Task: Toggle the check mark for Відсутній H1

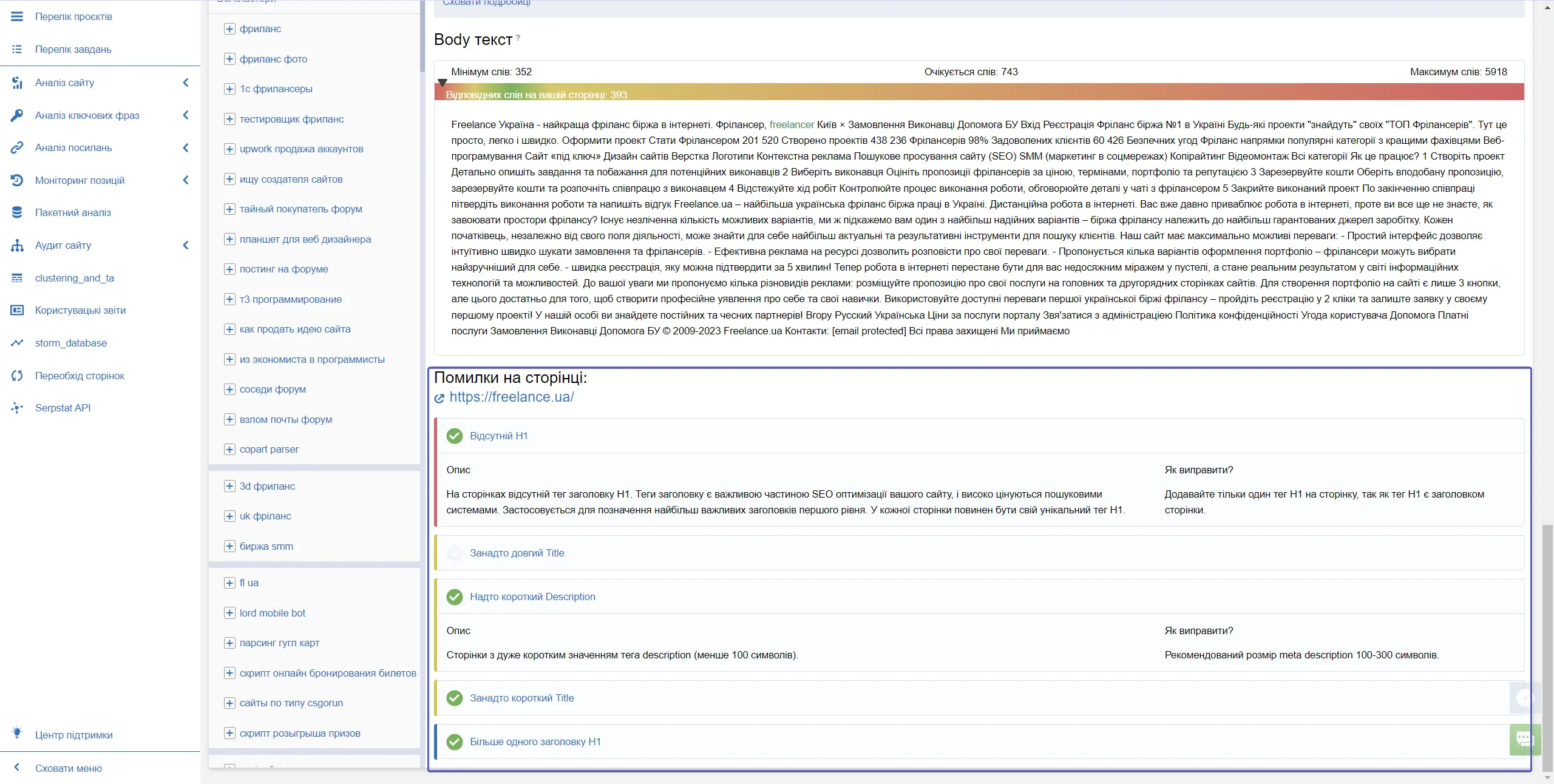Action: pyautogui.click(x=455, y=436)
